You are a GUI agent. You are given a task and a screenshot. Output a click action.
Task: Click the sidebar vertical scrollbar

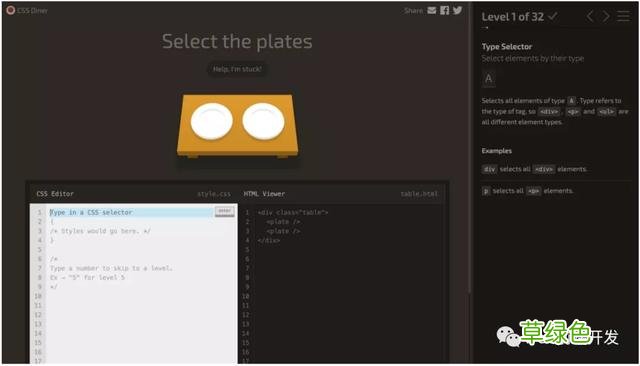[x=469, y=147]
